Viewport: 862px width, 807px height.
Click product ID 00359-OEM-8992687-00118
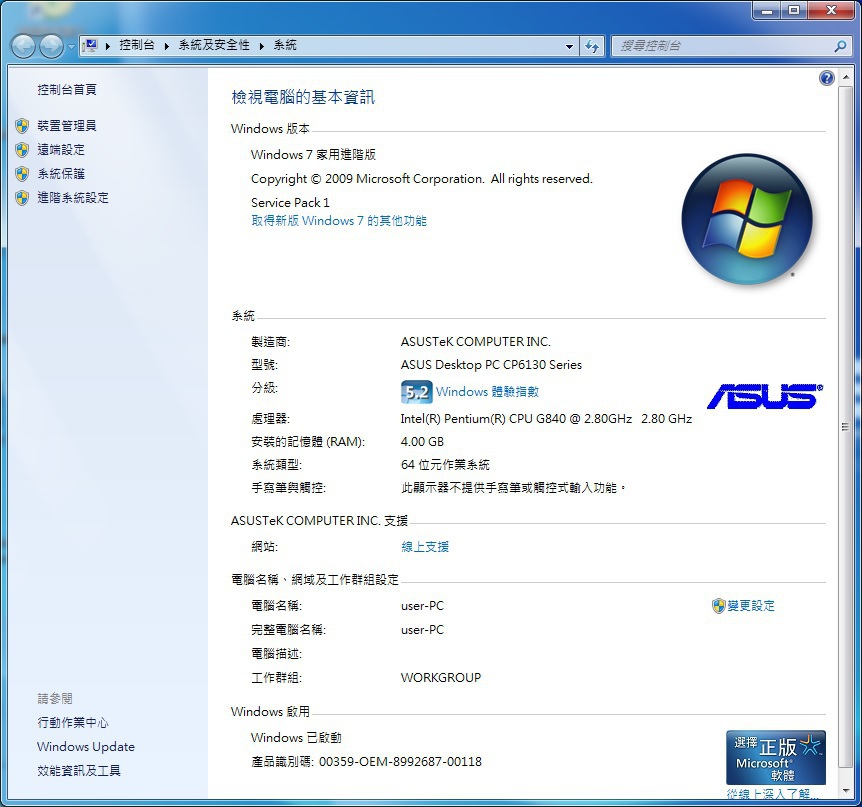[x=400, y=762]
